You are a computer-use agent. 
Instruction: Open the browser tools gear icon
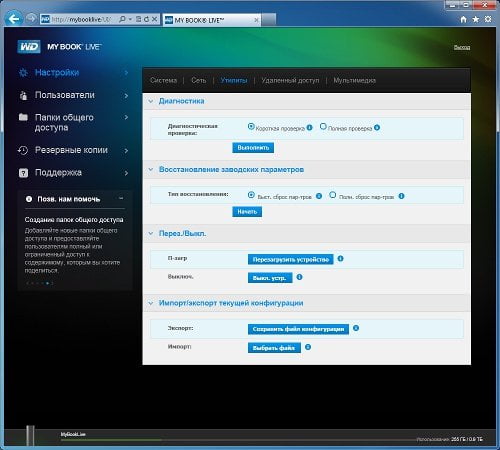[x=488, y=19]
